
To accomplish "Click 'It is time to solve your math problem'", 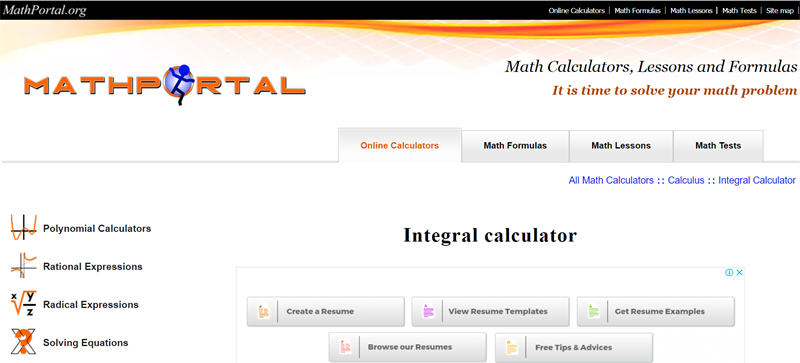I will (x=674, y=90).
